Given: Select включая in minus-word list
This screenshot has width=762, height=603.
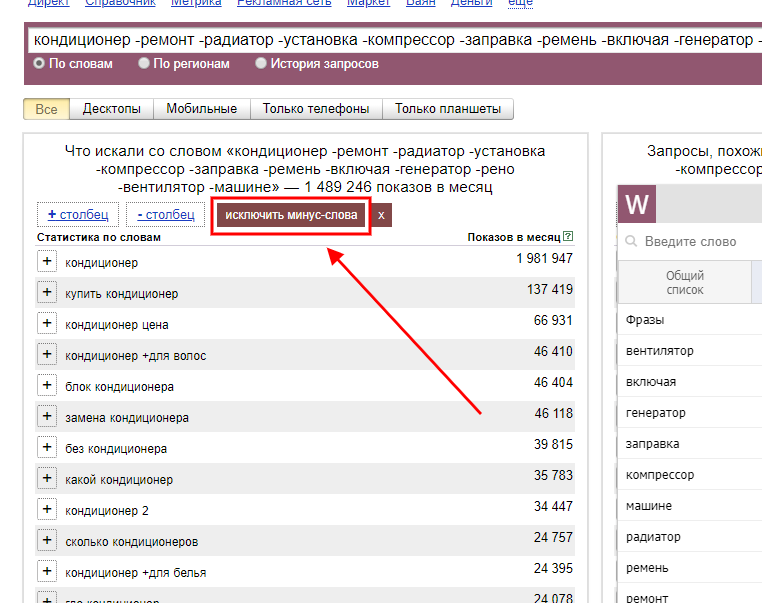Looking at the screenshot, I should pos(690,381).
